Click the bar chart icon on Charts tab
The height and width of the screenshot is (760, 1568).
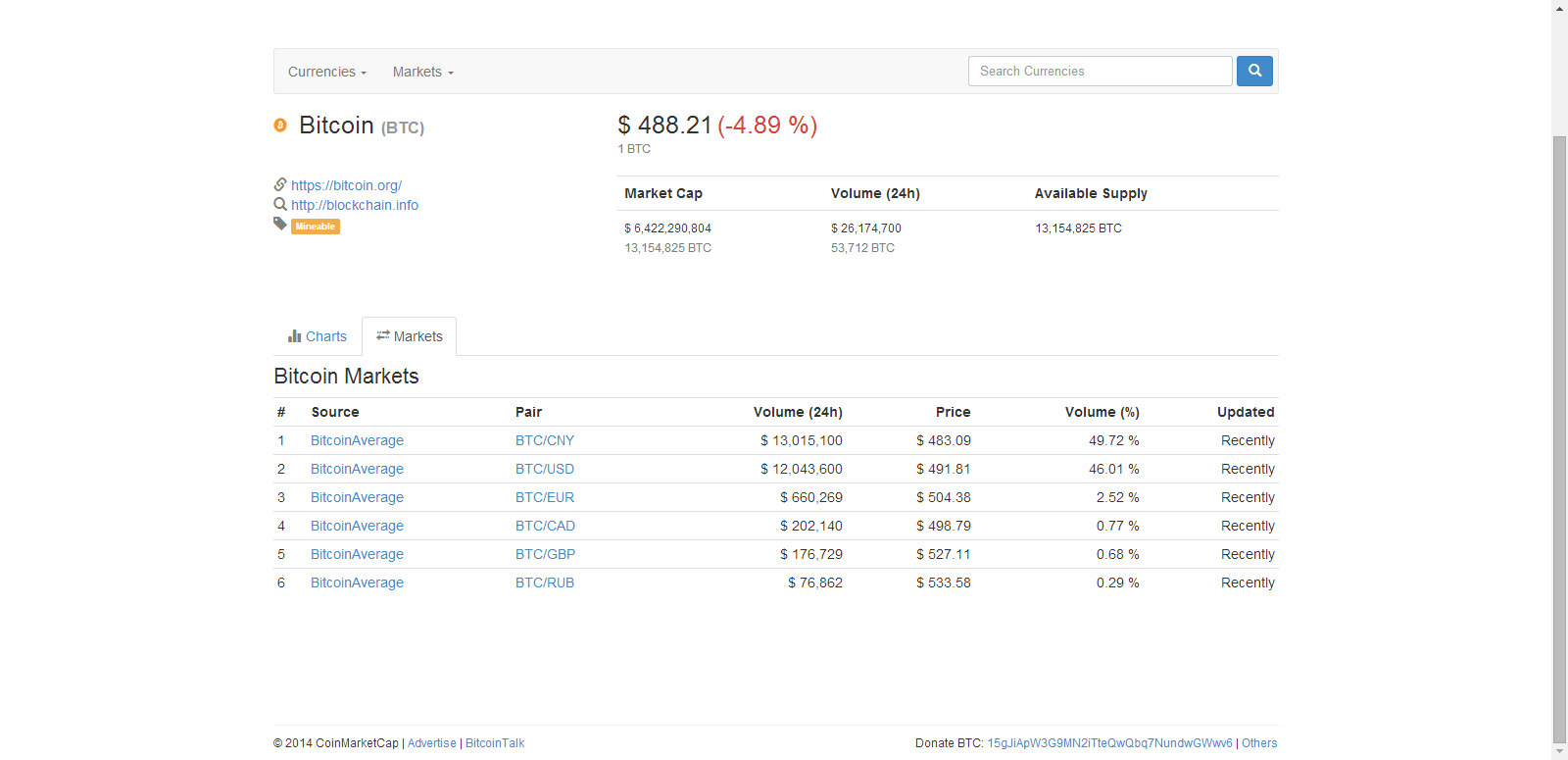[x=294, y=335]
